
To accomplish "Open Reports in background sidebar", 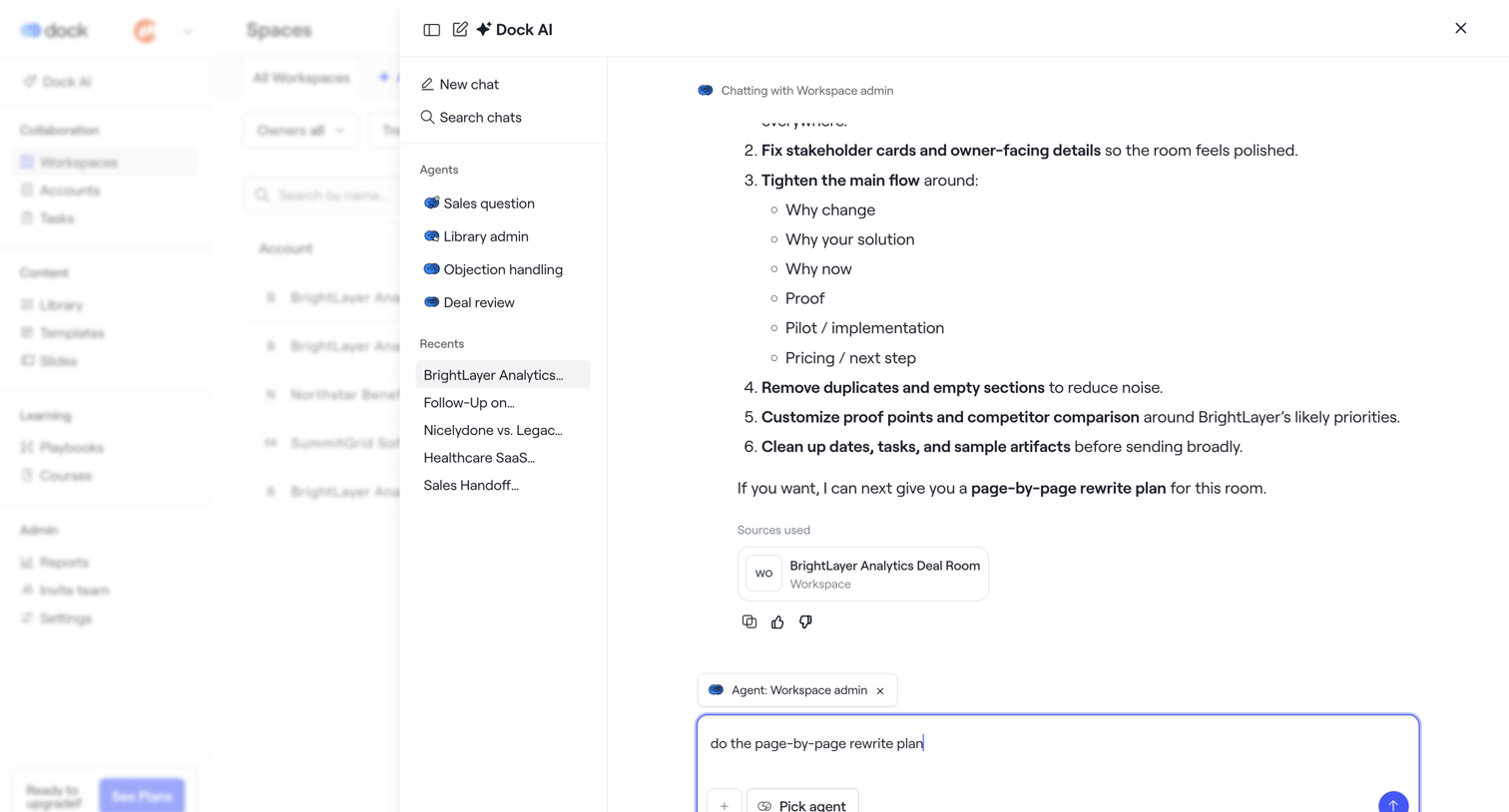I will (x=56, y=563).
